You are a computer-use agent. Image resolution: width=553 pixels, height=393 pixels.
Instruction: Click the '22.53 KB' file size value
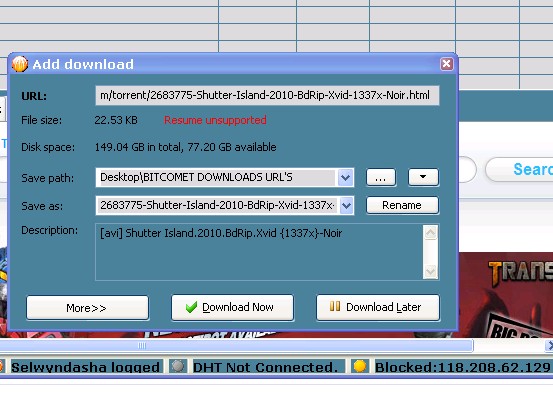tap(116, 120)
